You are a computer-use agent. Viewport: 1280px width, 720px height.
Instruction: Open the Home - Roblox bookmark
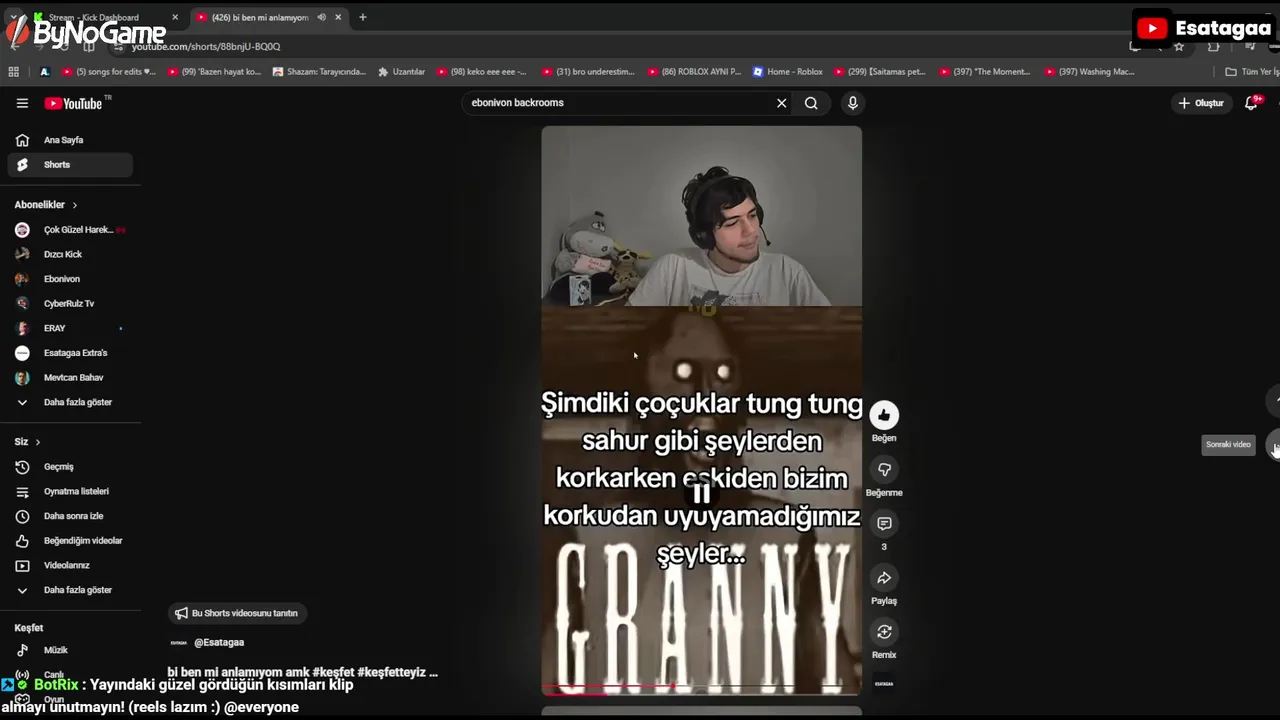pyautogui.click(x=788, y=72)
